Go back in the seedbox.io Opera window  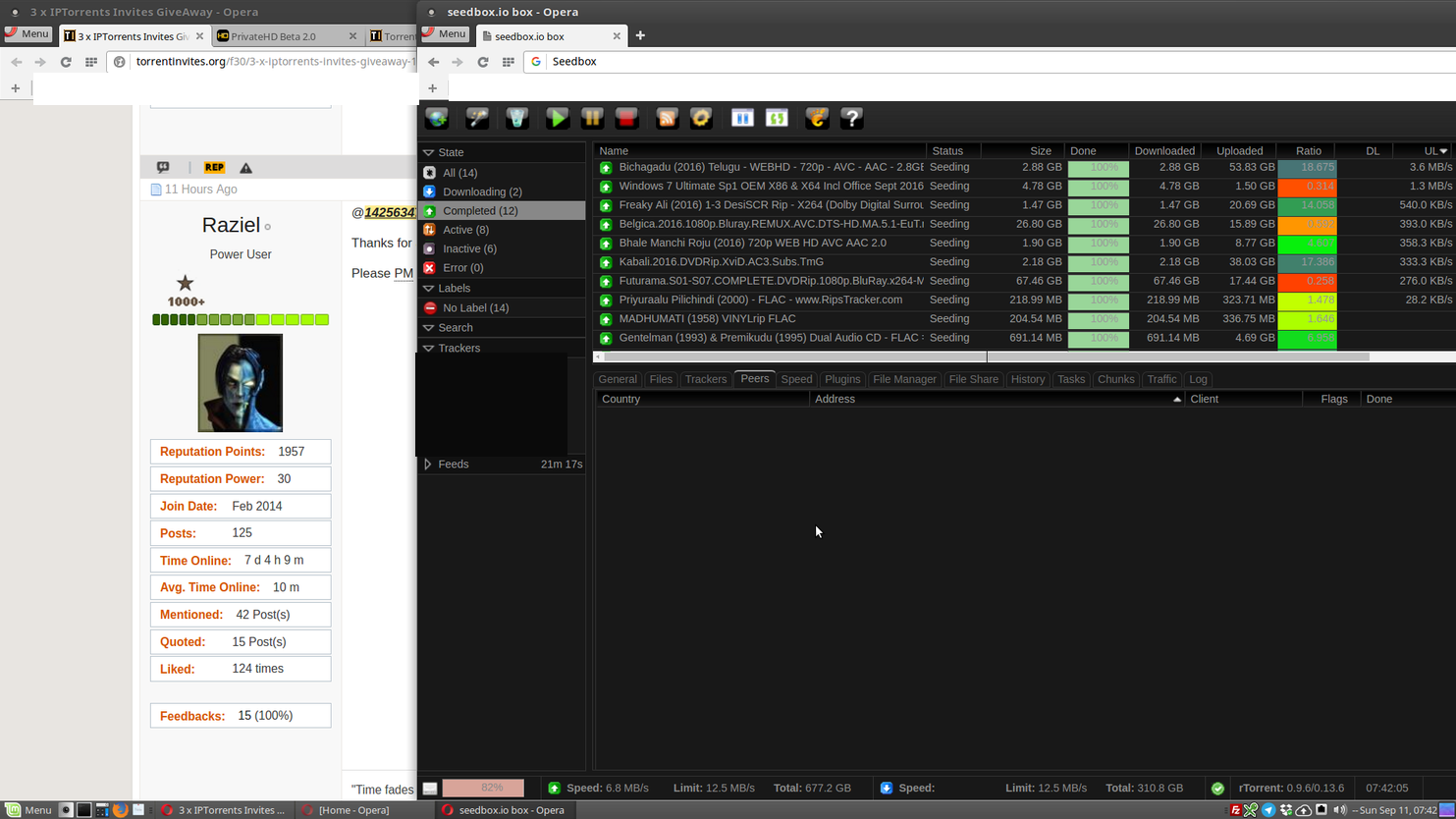(434, 61)
